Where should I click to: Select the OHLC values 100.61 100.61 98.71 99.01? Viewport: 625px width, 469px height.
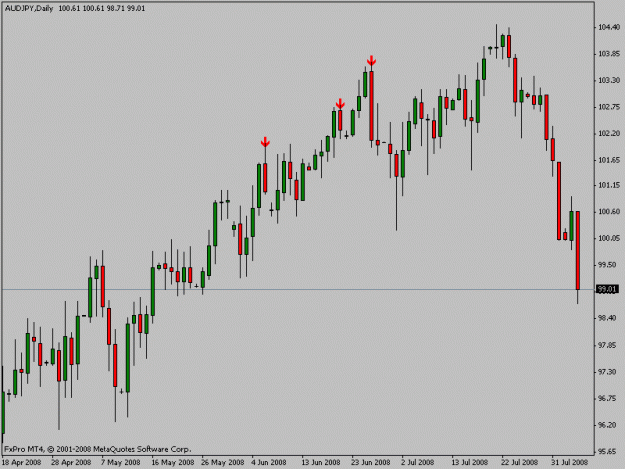point(102,8)
